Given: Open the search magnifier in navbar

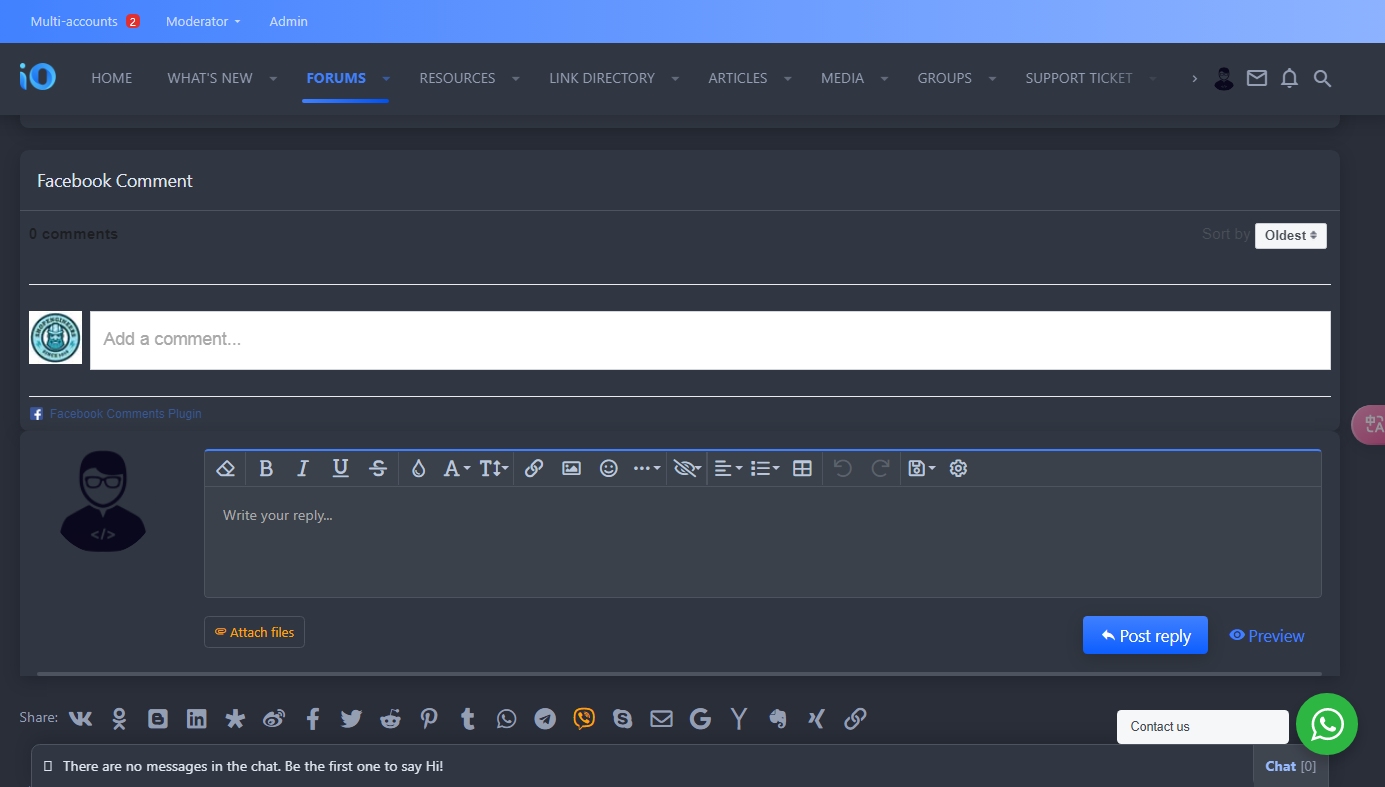Looking at the screenshot, I should tap(1322, 78).
